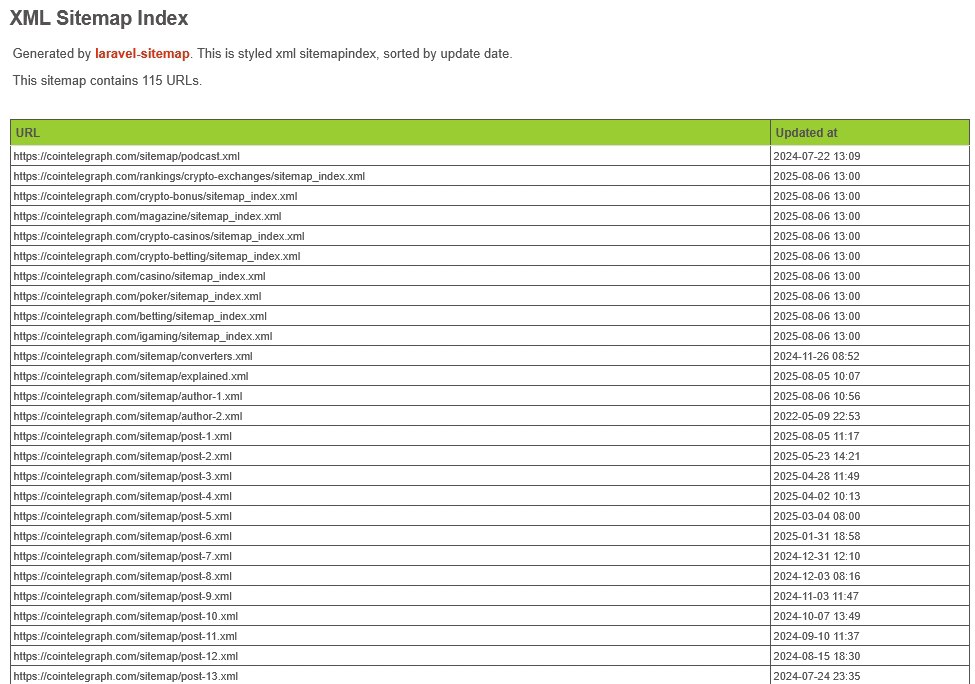Viewport: 975px width, 684px height.
Task: Open the sitemap/post-11.xml link
Action: point(125,635)
